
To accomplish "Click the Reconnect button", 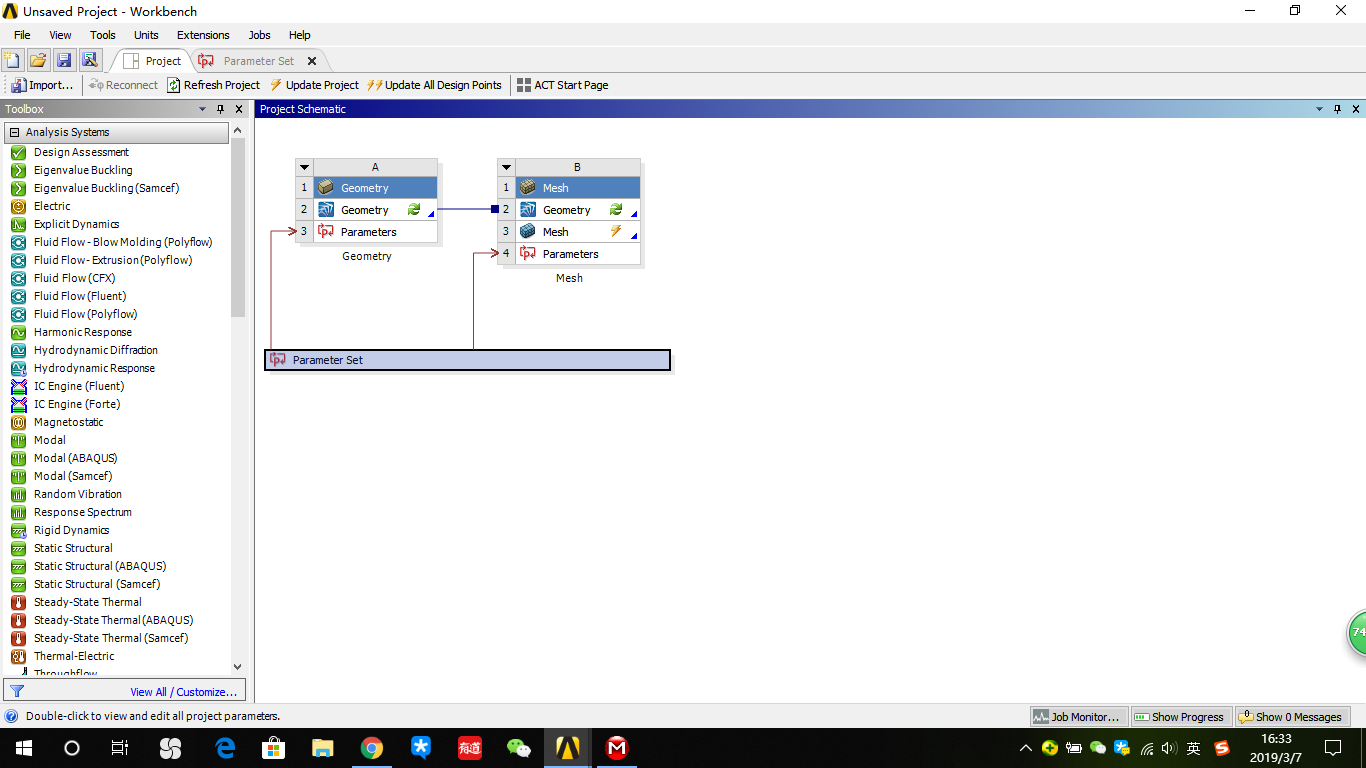I will (123, 85).
